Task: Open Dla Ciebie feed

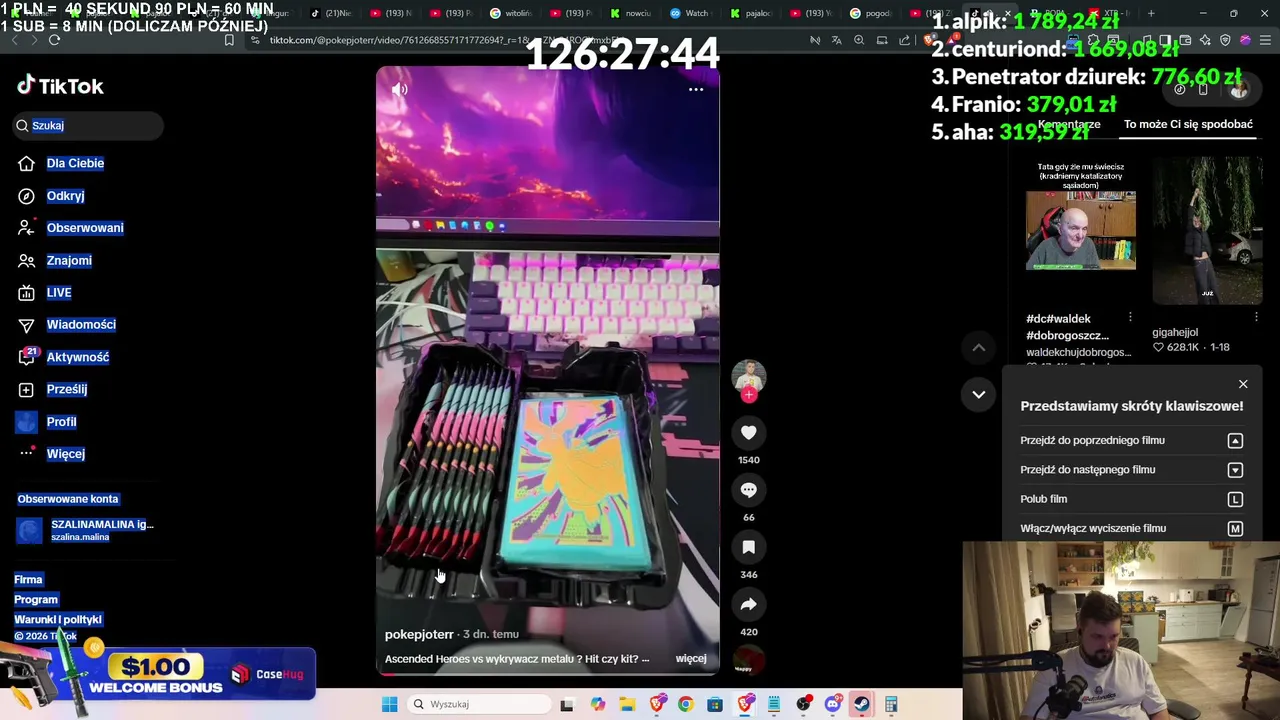Action: pyautogui.click(x=75, y=163)
